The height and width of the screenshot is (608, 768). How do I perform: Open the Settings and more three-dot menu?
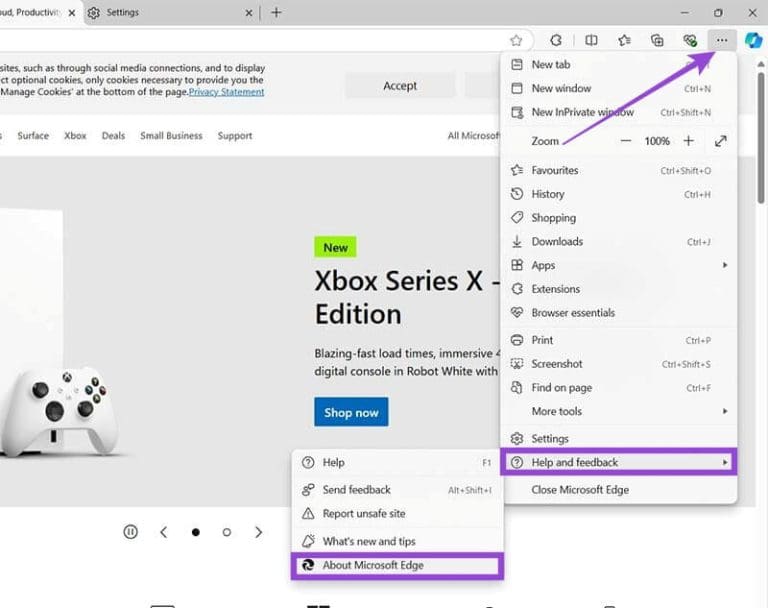[721, 40]
